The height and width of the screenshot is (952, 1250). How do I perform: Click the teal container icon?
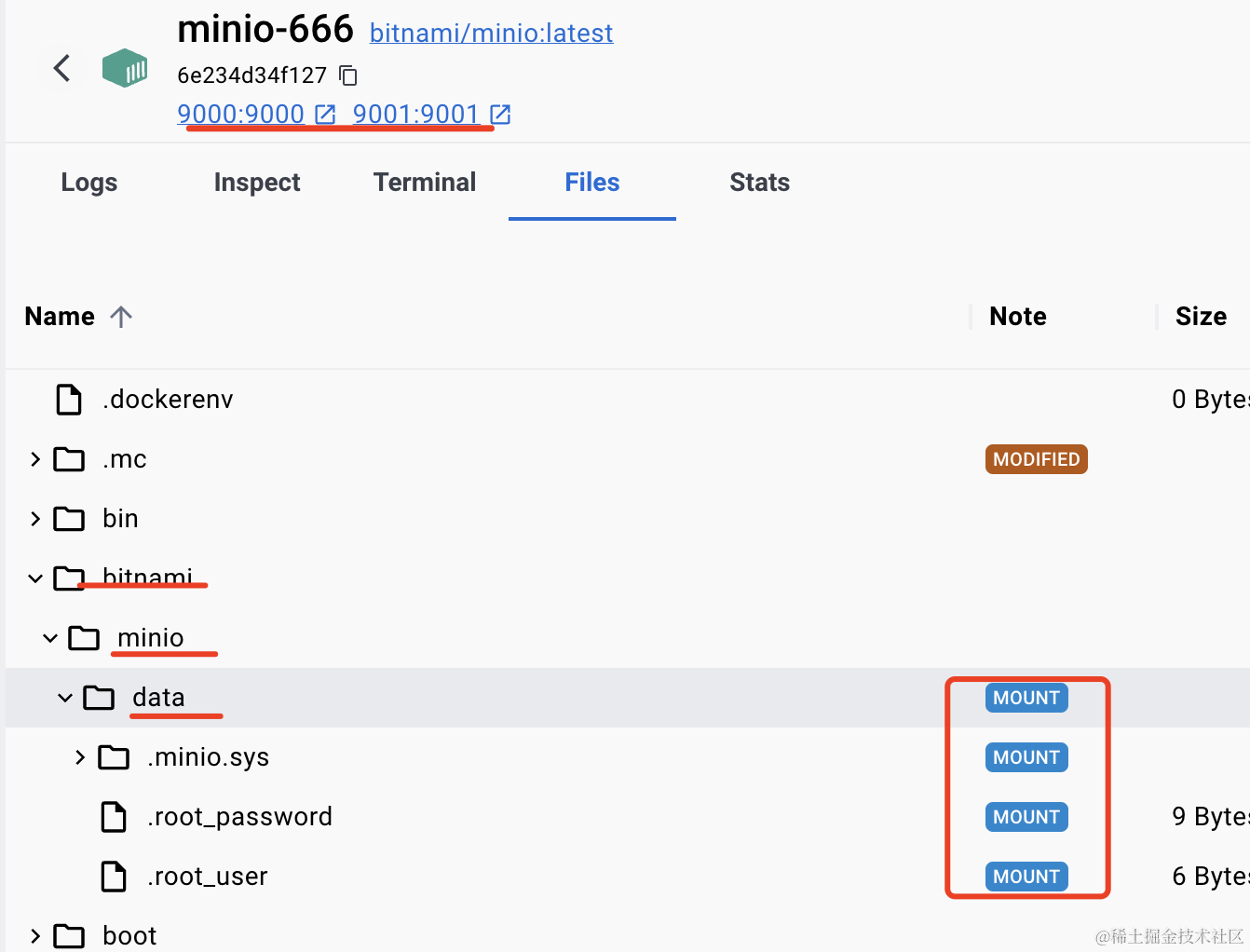pos(125,68)
